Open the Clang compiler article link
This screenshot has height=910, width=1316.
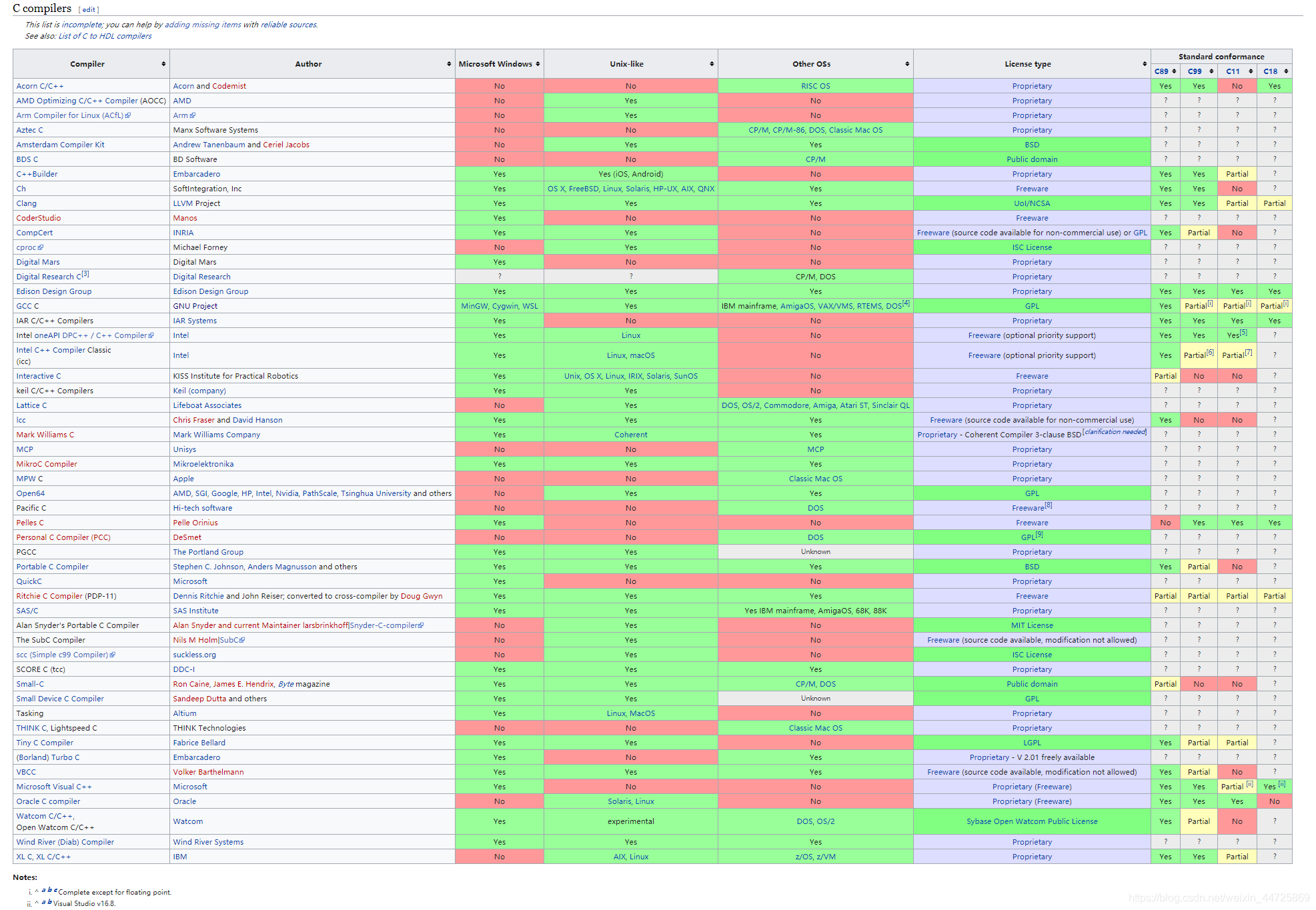coord(27,203)
